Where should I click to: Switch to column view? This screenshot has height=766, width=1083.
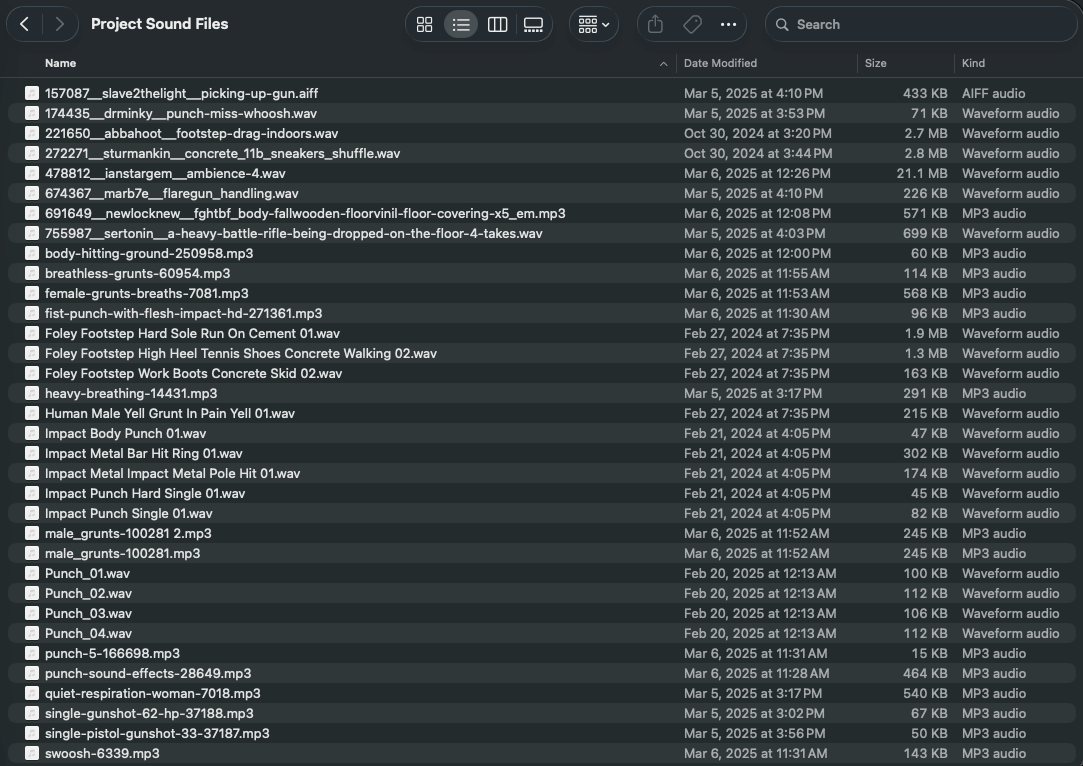[497, 25]
